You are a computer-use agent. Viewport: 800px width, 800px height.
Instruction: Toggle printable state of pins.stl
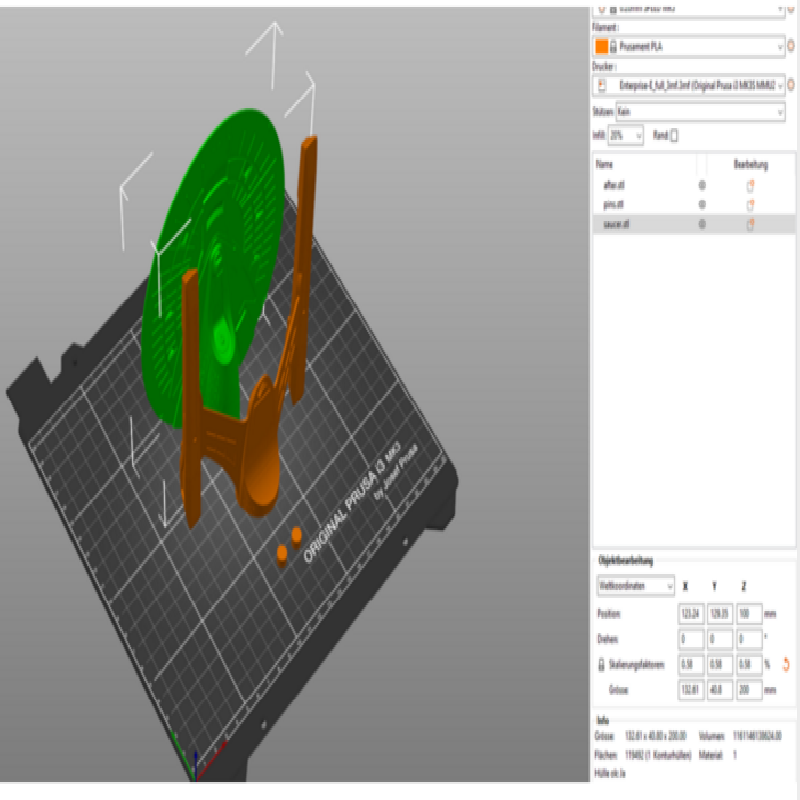click(x=702, y=205)
